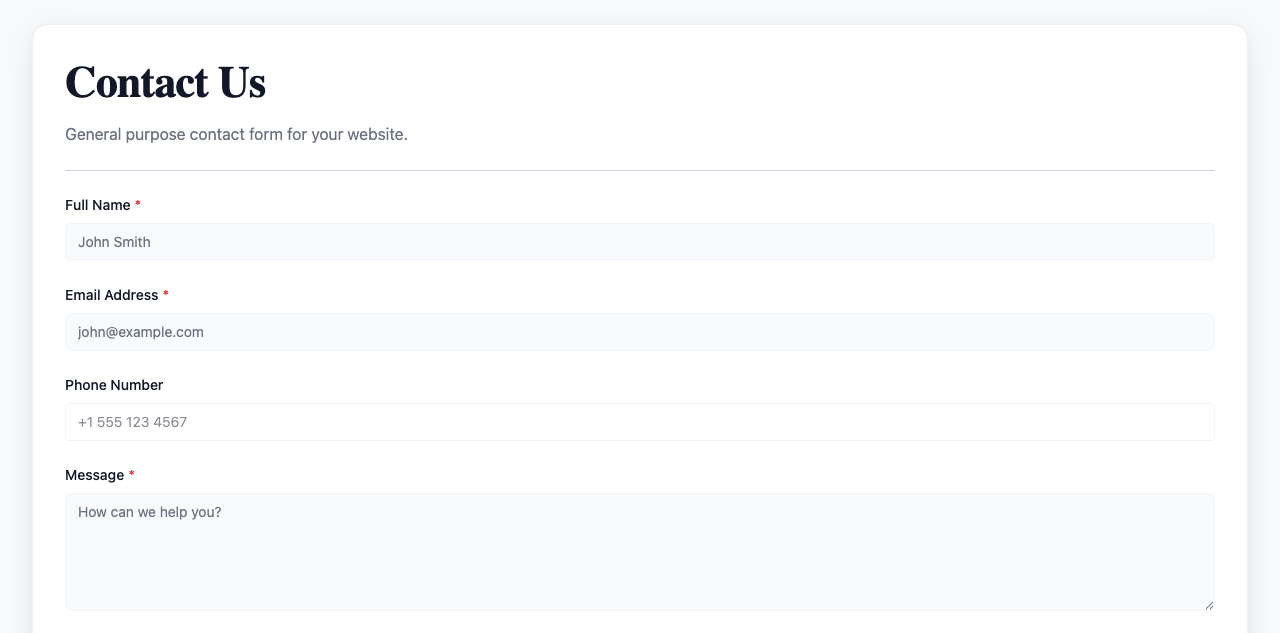Click the horizontal divider below the subtitle
Screen dimensions: 1280x633
pyautogui.click(x=640, y=170)
